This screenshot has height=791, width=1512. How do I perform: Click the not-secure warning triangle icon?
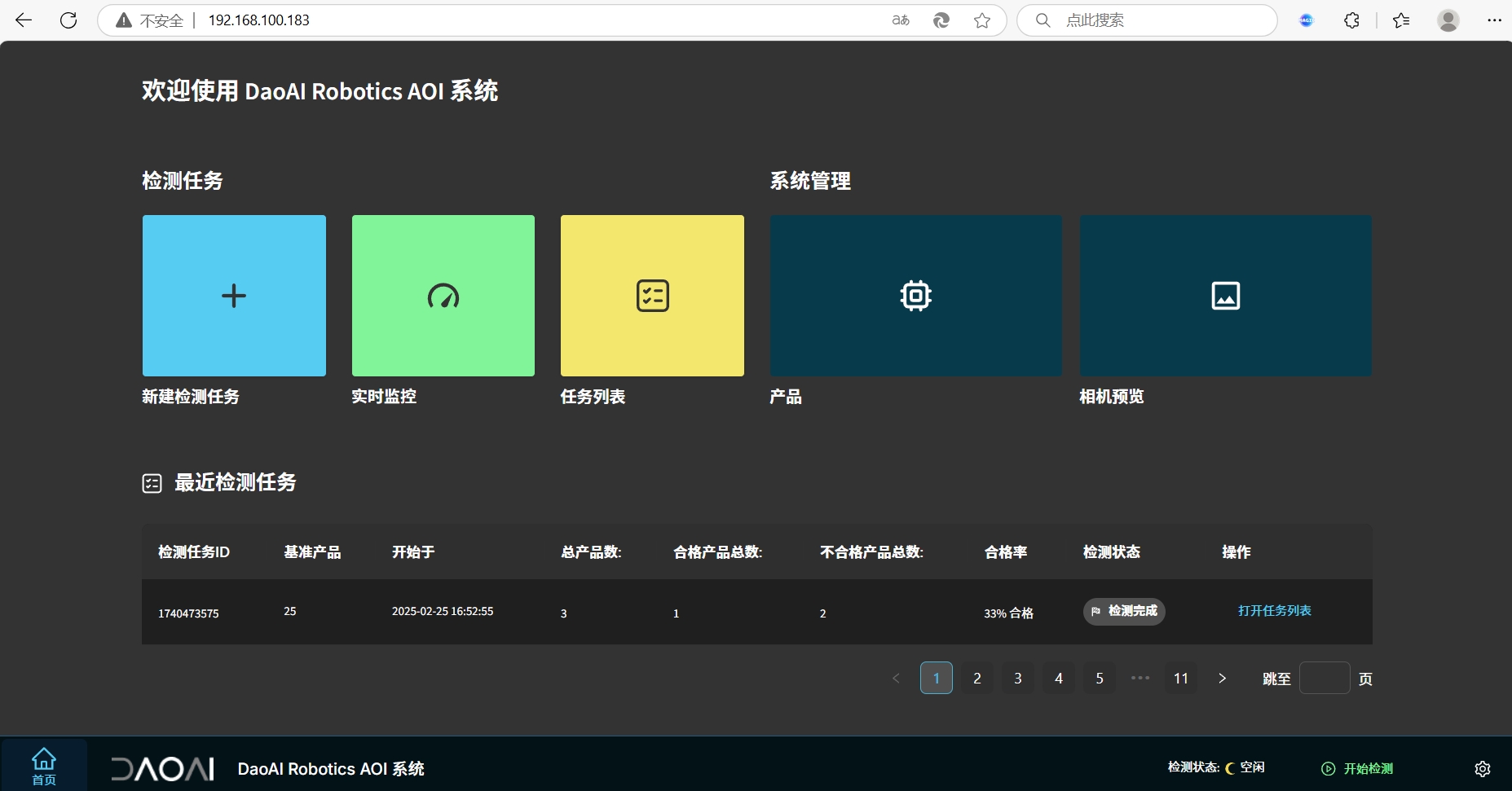tap(124, 20)
